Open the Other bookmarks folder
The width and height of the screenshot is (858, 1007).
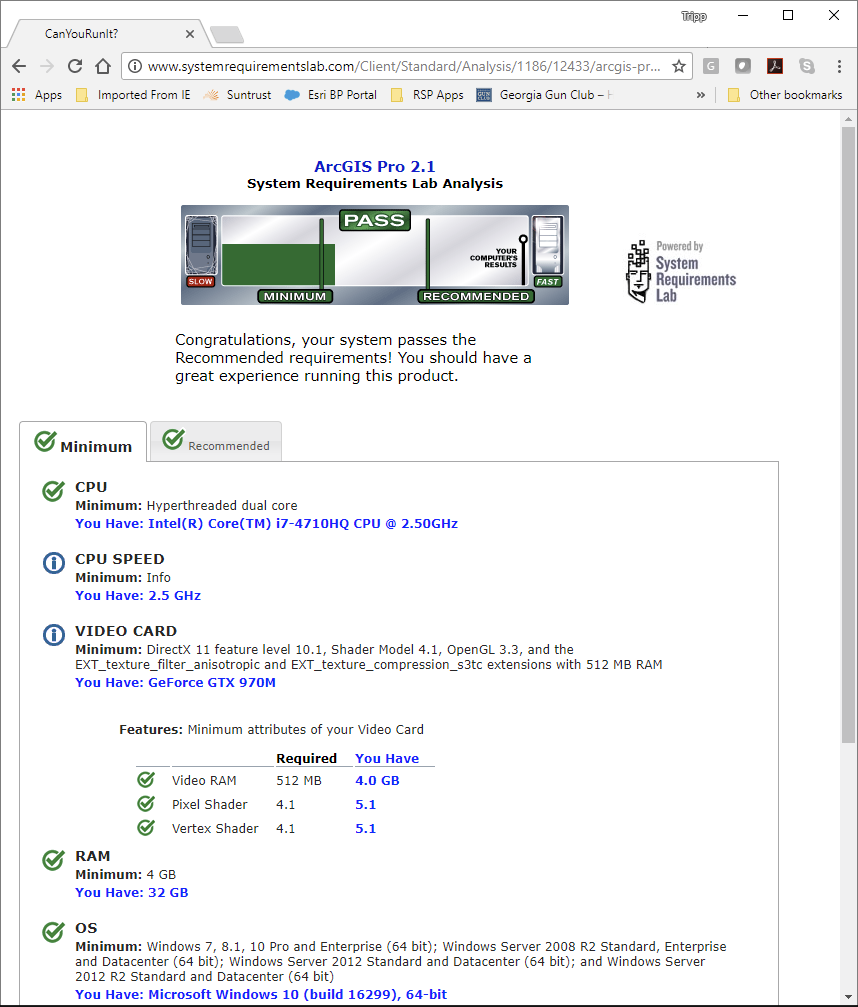(785, 95)
